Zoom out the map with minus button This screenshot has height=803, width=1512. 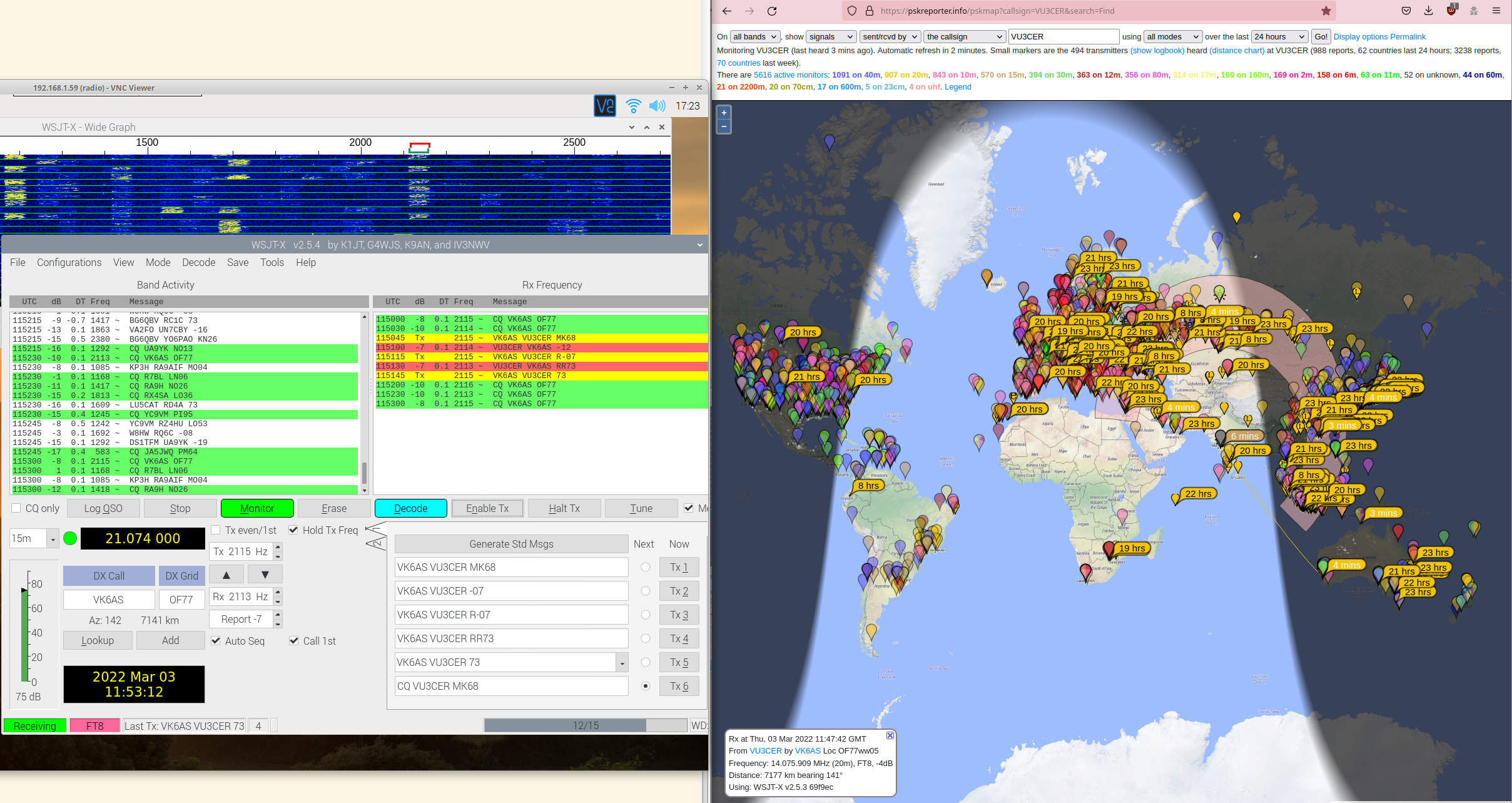click(724, 126)
